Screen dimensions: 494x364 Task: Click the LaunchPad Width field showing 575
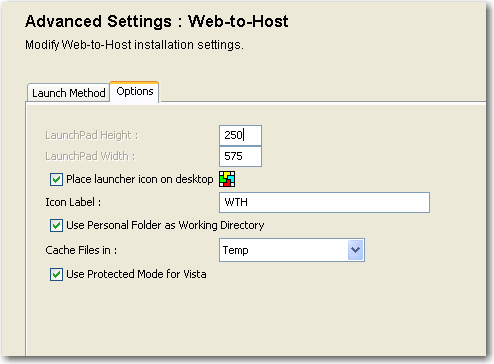[240, 156]
